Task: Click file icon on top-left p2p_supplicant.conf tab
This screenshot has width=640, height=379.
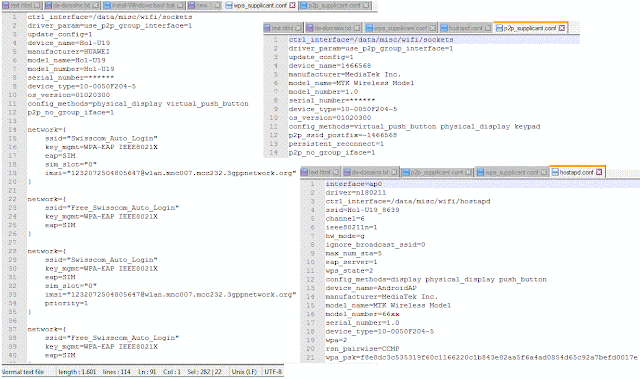Action: tap(303, 5)
